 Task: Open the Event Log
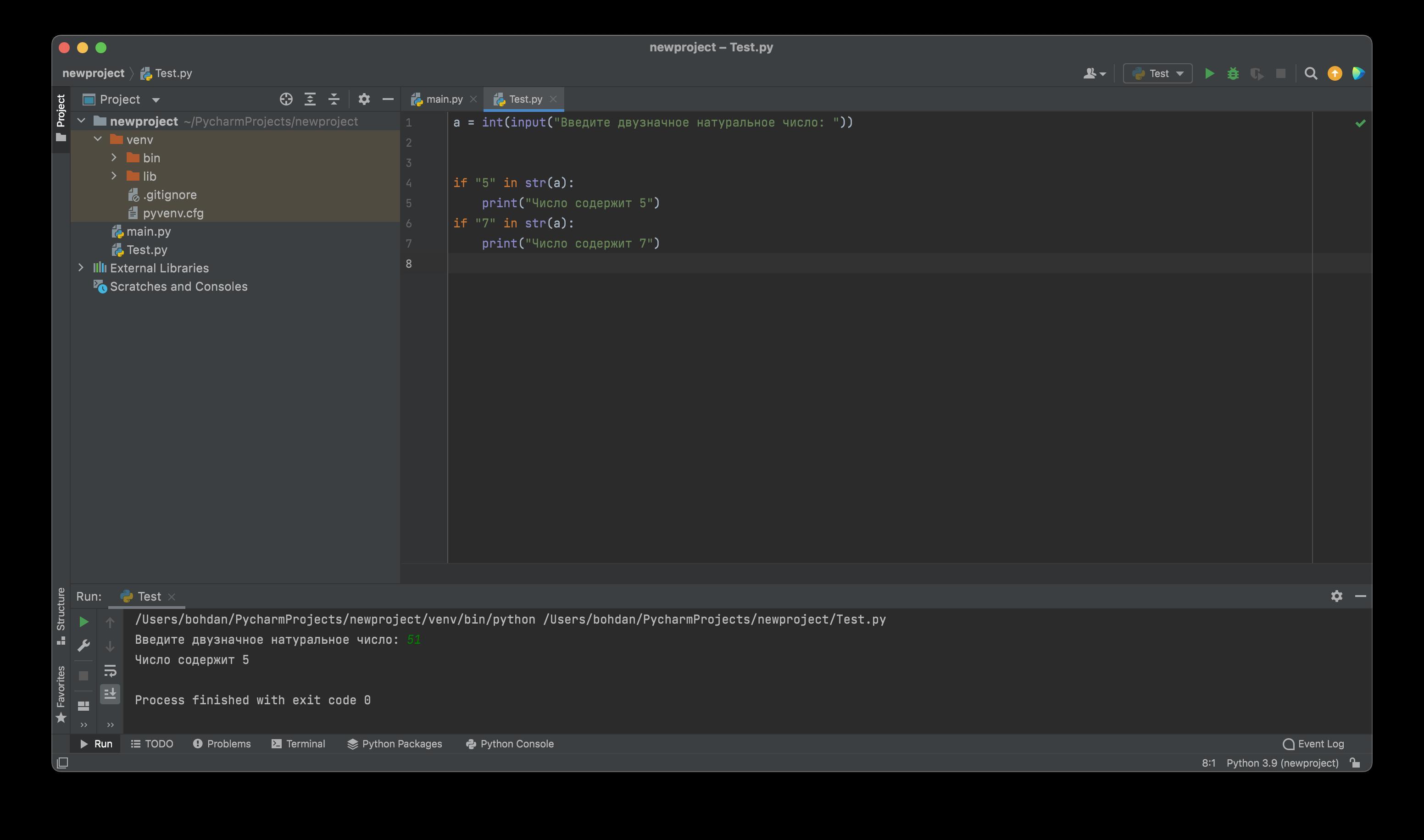(1313, 744)
